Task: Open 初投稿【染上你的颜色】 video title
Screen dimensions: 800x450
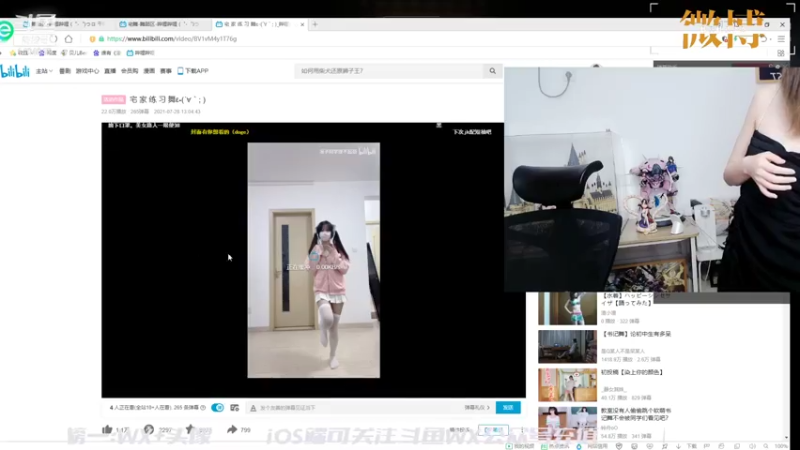Action: tap(632, 372)
